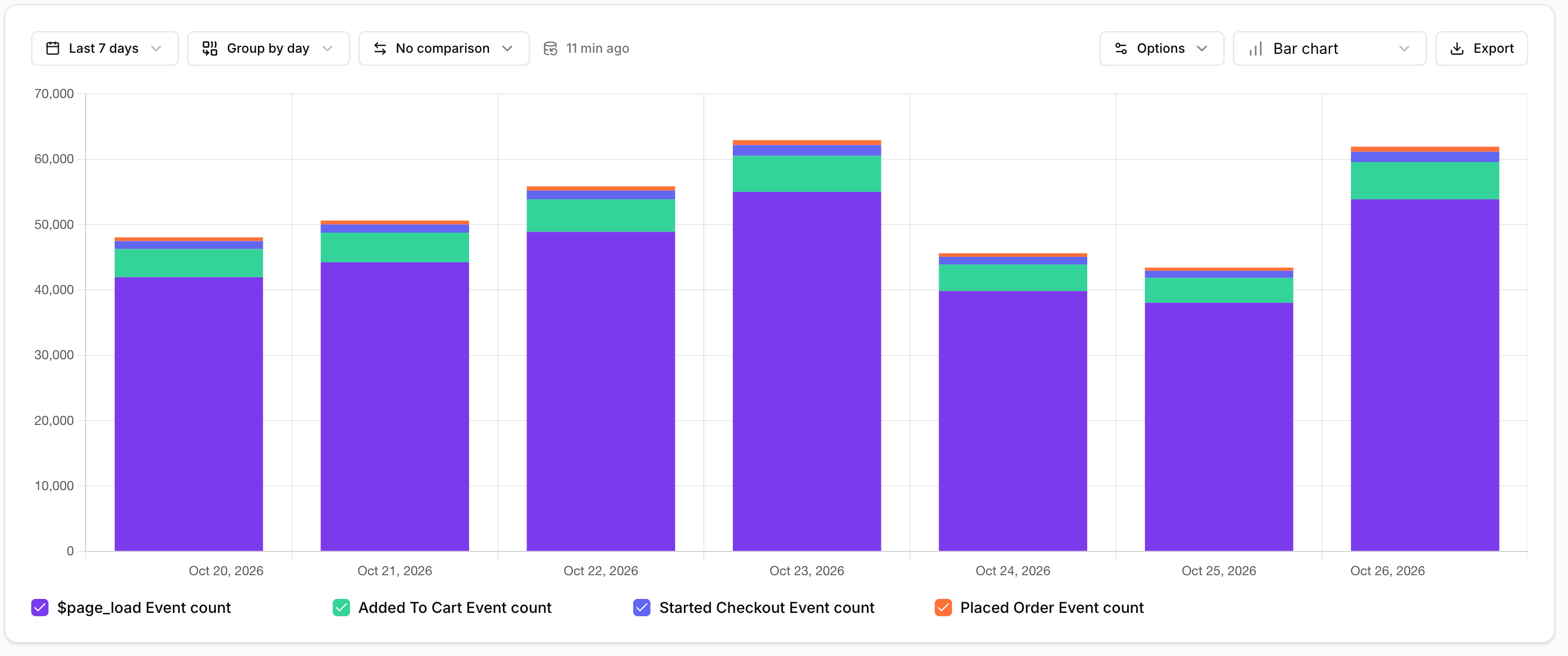Viewport: 1568px width, 656px height.
Task: Click the database refresh icon next to 11 min ago
Action: (550, 48)
